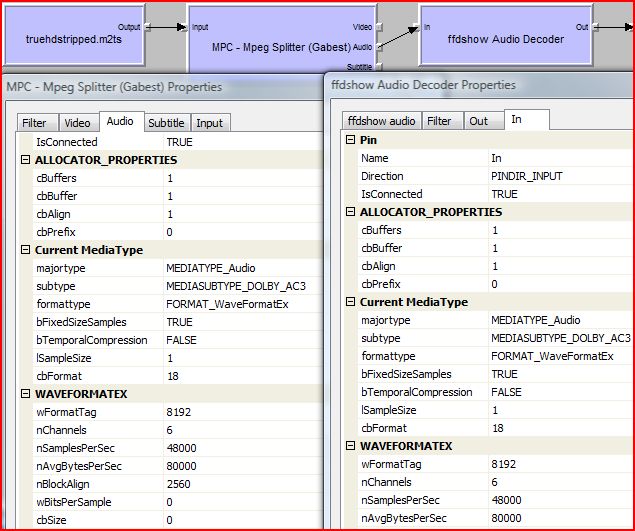Click FORMAT_WaveFormatEx value in Mpeg Splitter Properties

[x=227, y=304]
